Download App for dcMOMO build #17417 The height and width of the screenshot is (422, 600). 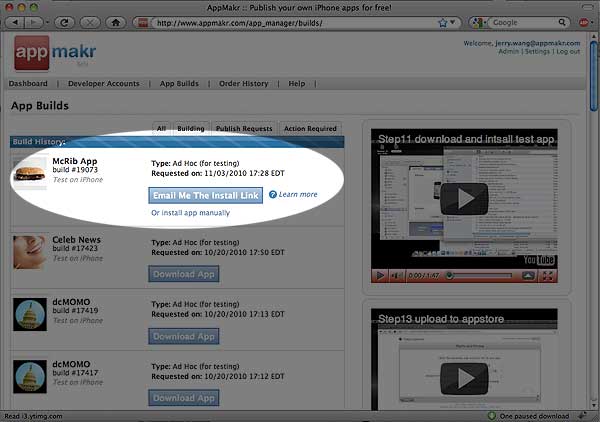[184, 398]
